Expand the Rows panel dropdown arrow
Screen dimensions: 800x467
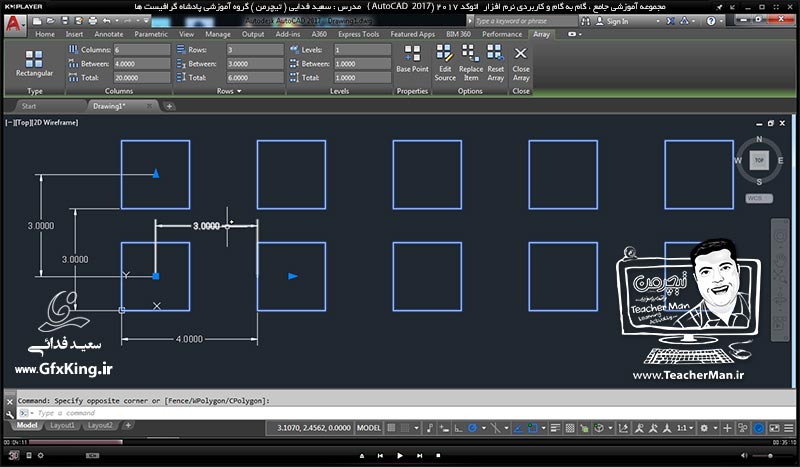(239, 91)
